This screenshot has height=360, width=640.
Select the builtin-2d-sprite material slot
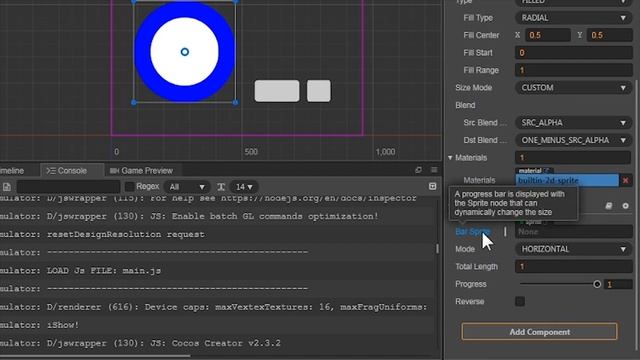(x=567, y=180)
